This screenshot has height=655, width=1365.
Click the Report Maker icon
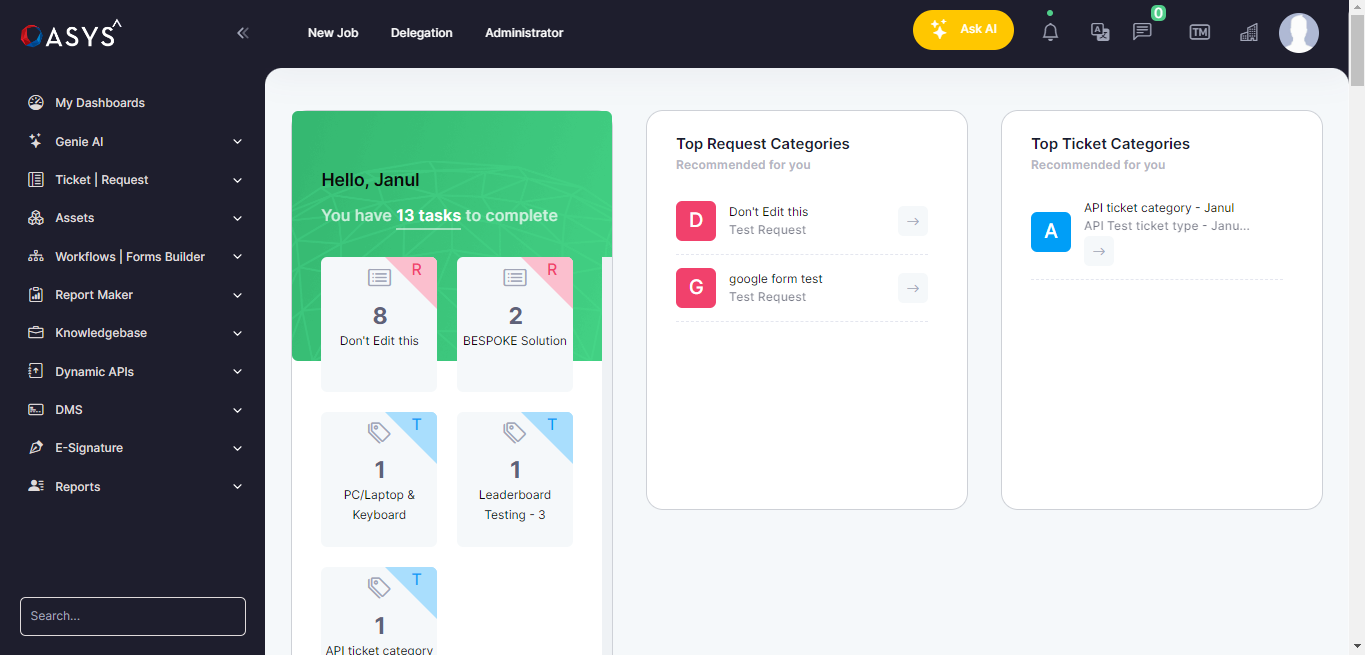36,295
